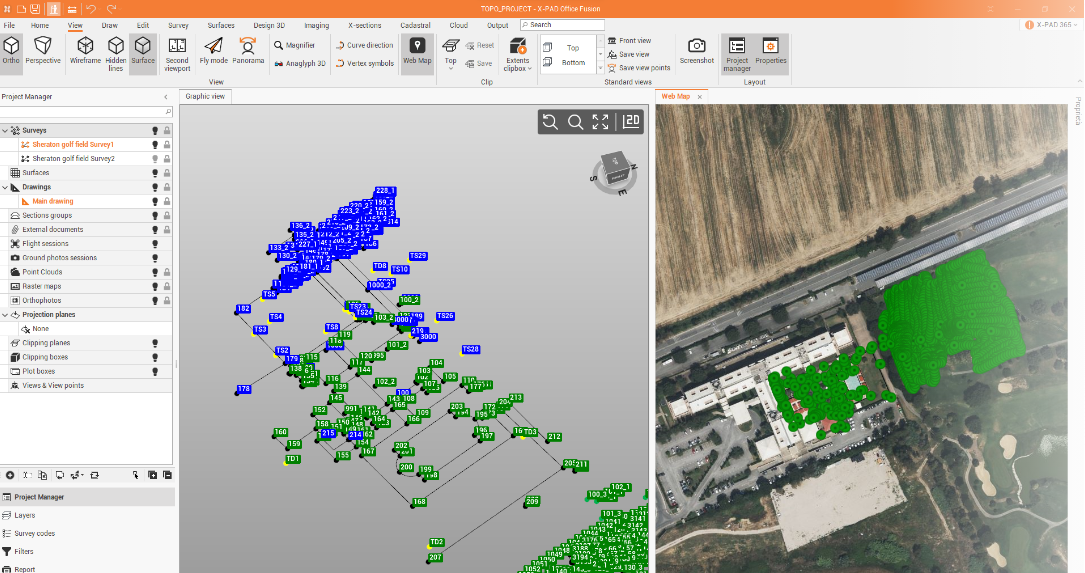Collapse all tree nodes icon
Image resolution: width=1085 pixels, height=573 pixels.
coord(167,475)
